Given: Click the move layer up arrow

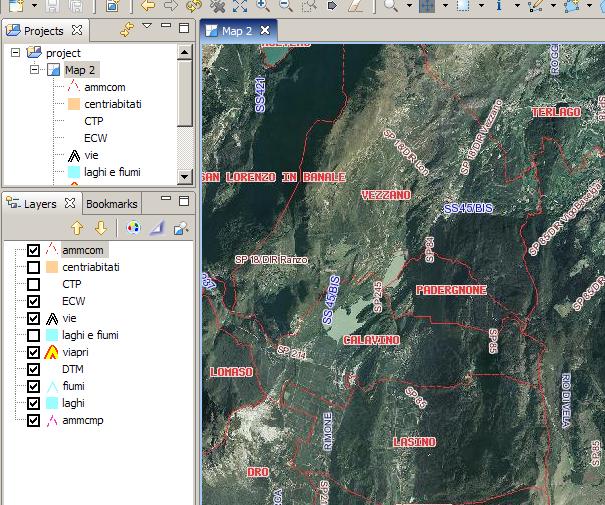Looking at the screenshot, I should [x=77, y=228].
